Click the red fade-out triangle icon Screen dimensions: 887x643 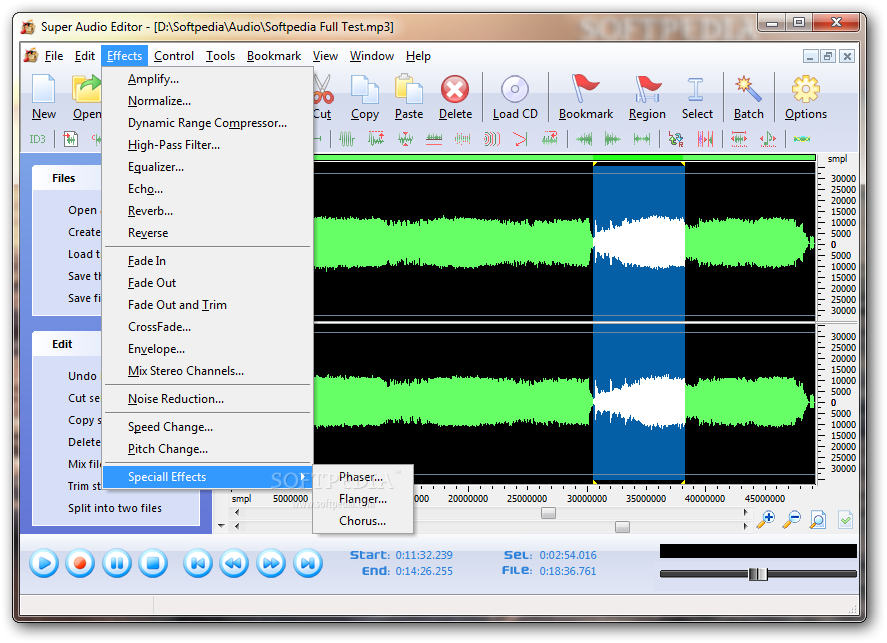coord(520,139)
